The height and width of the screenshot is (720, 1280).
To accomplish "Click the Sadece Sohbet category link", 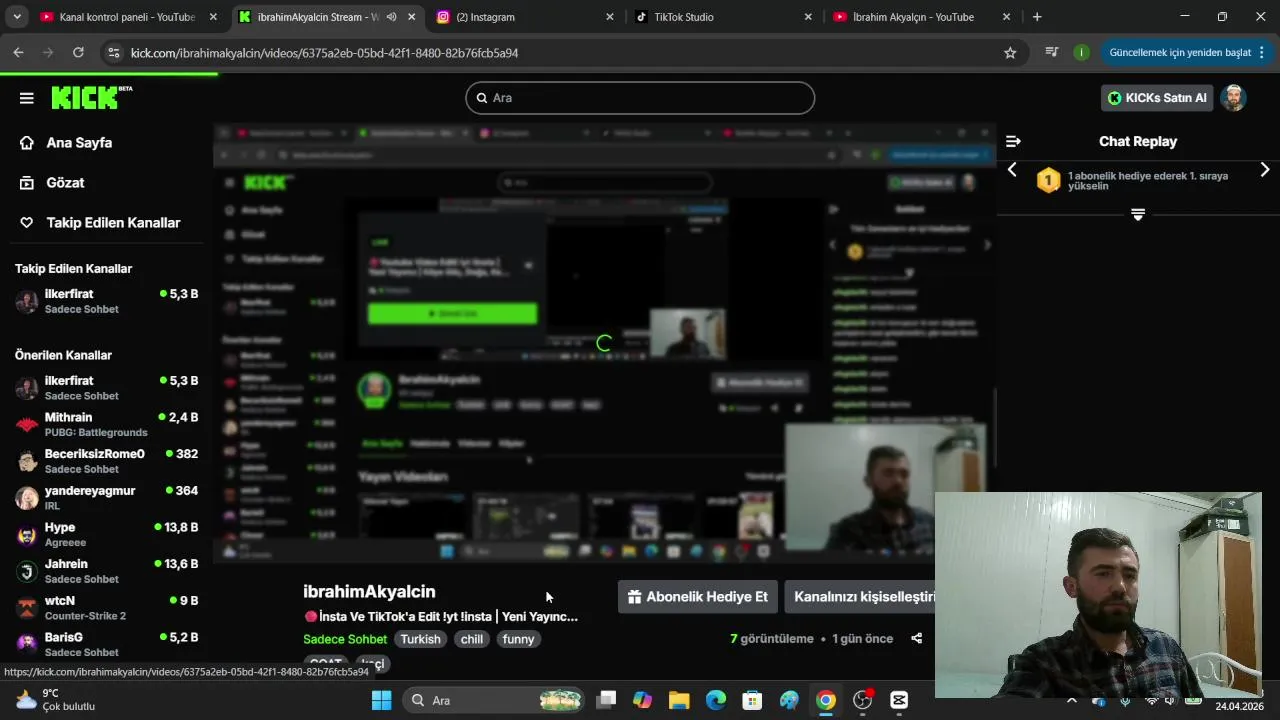I will tap(345, 639).
